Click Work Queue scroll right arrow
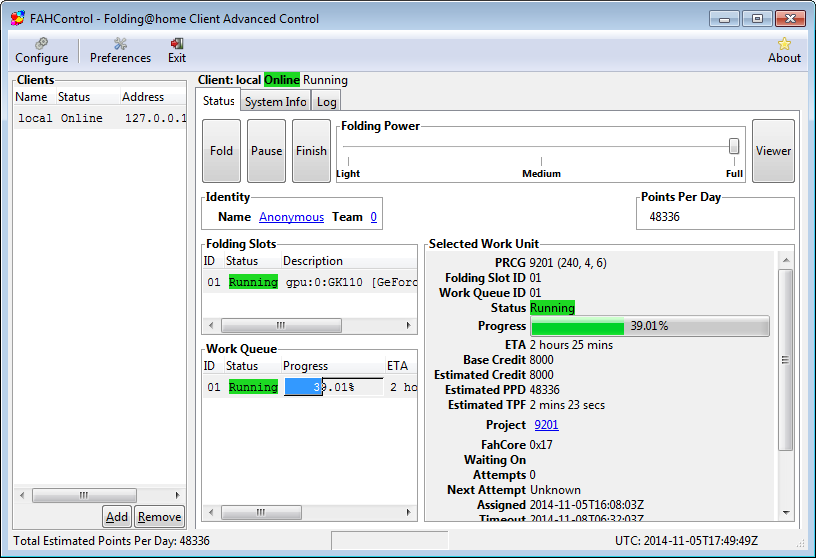This screenshot has height=558, width=816. click(409, 512)
